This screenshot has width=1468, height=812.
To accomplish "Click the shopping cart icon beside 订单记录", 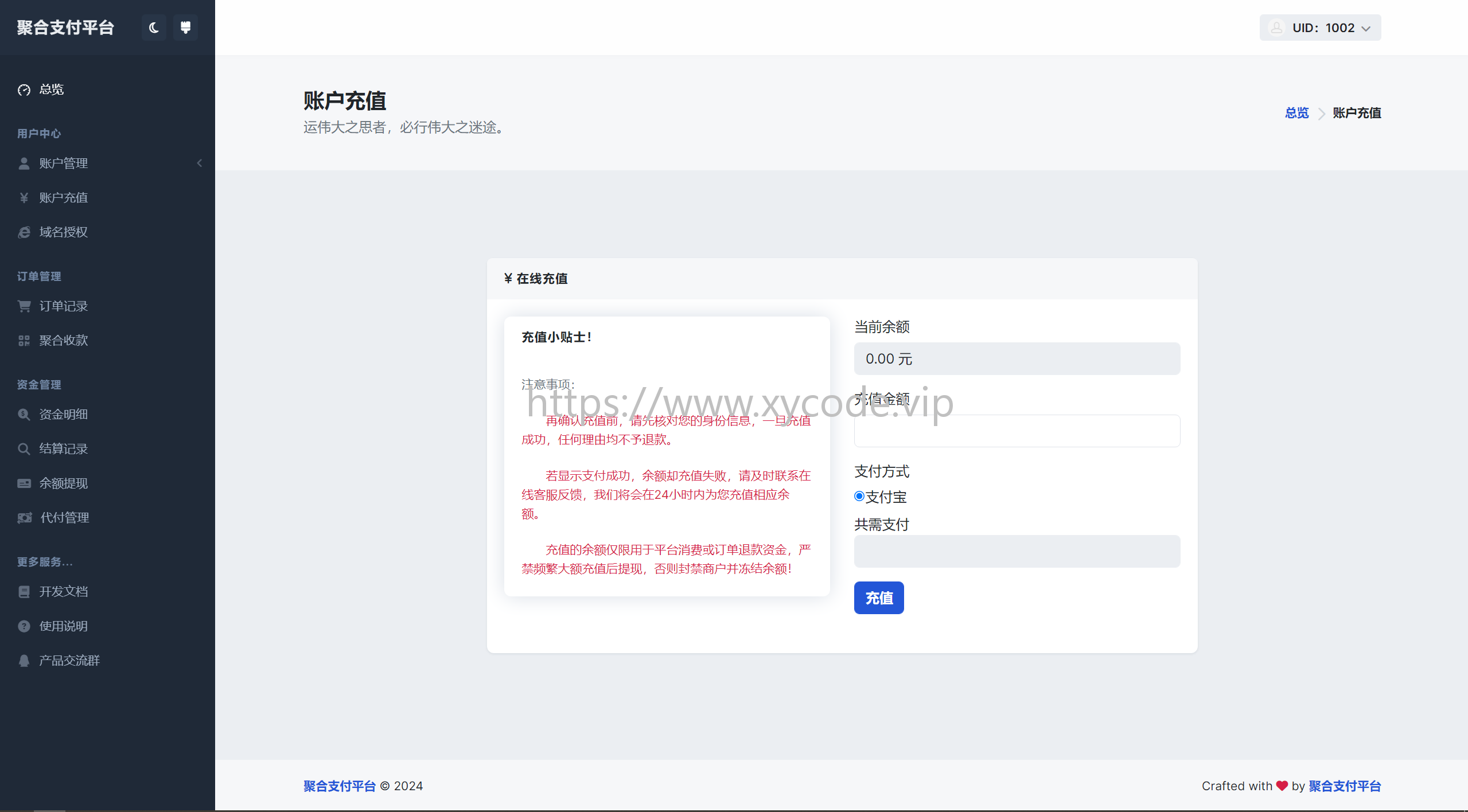I will click(24, 306).
